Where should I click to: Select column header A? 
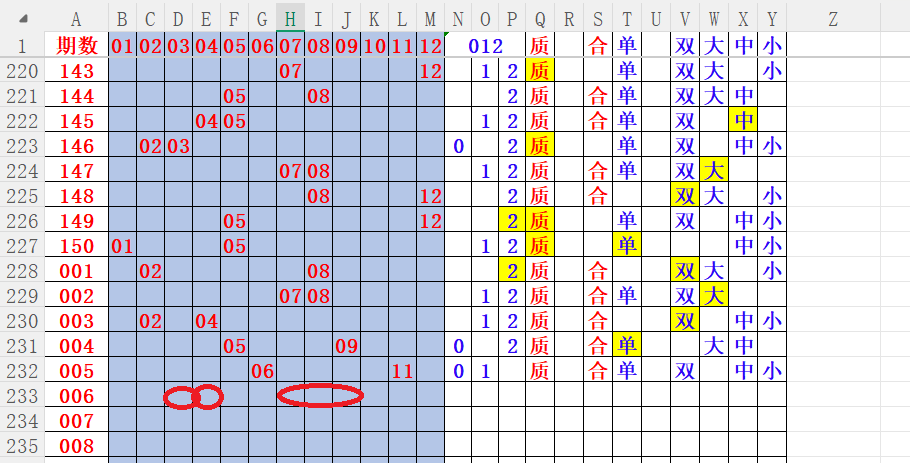76,19
